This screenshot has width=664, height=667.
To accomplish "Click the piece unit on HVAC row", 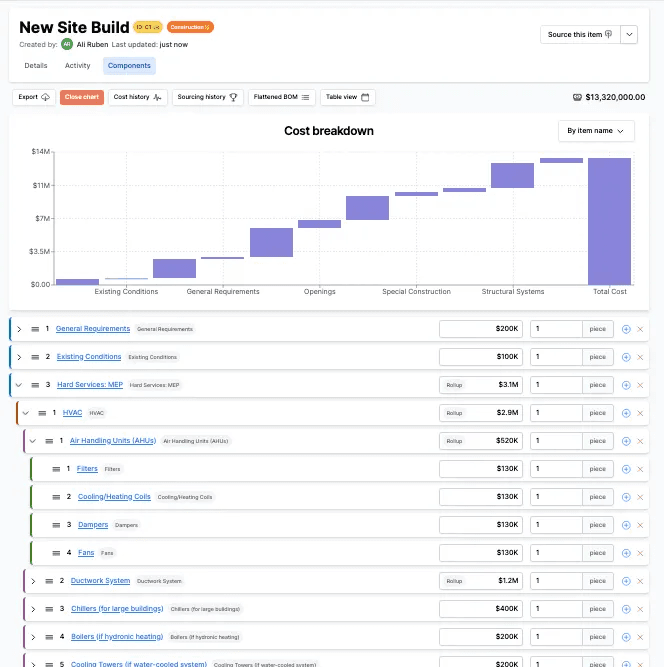I will 598,413.
